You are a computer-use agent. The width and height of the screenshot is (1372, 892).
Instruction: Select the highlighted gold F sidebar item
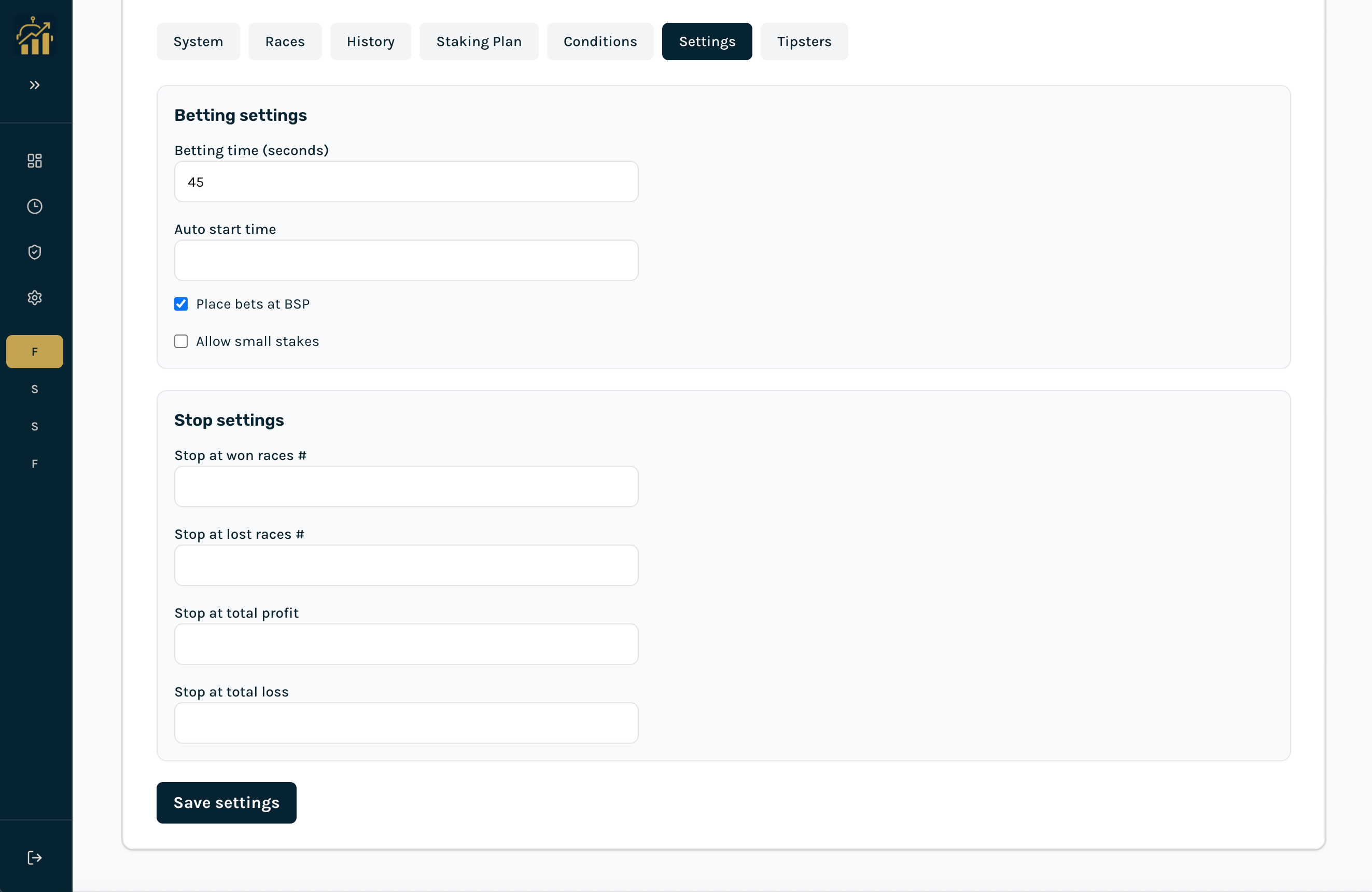(x=35, y=352)
